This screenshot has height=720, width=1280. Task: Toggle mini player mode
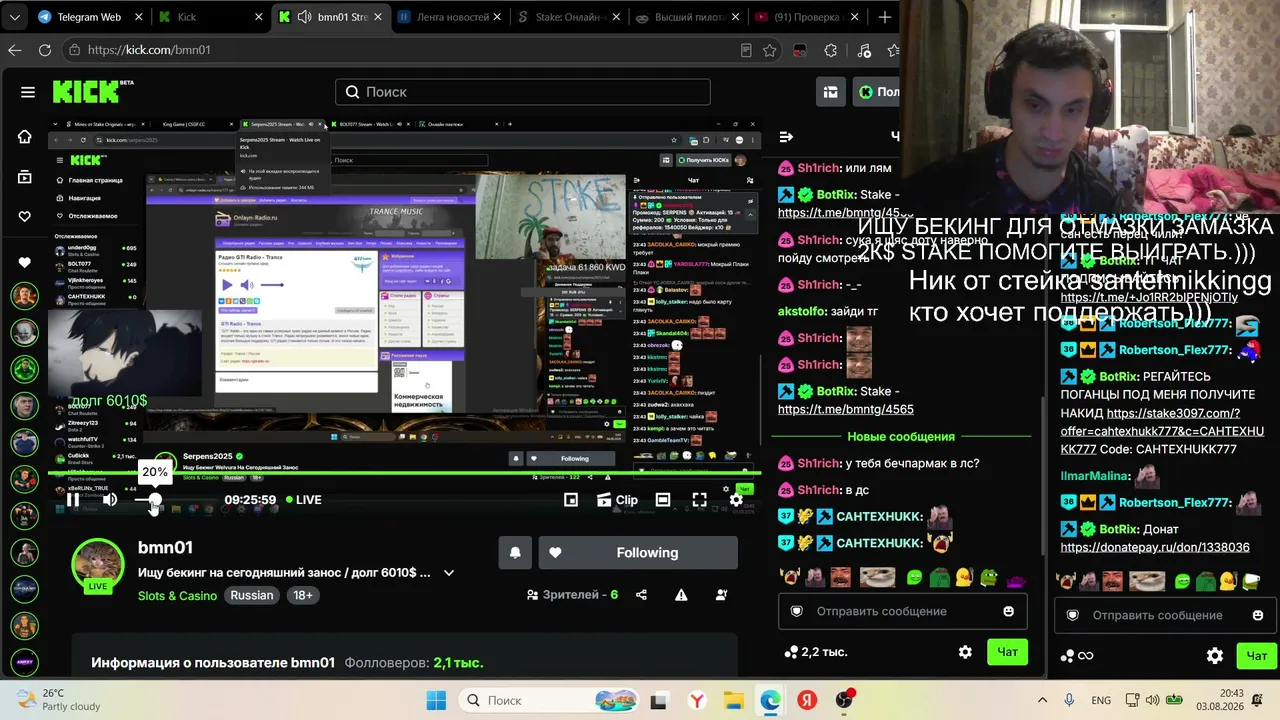click(571, 500)
